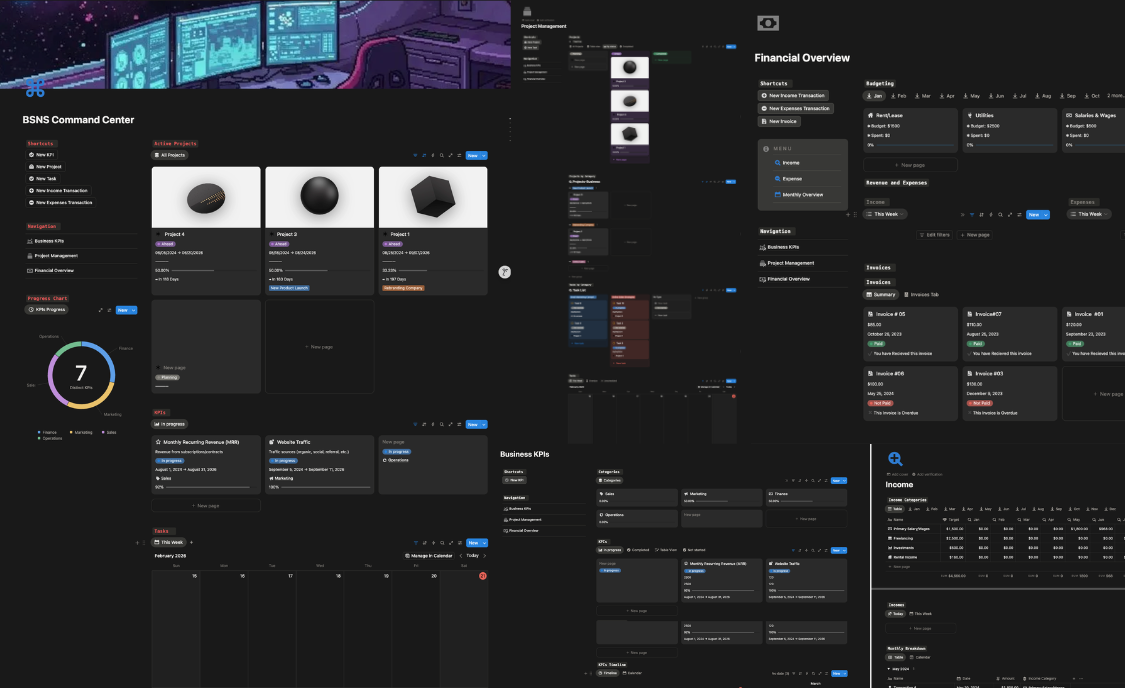The height and width of the screenshot is (688, 1125).
Task: Expand the This Week dropdown under Income
Action: (902, 214)
